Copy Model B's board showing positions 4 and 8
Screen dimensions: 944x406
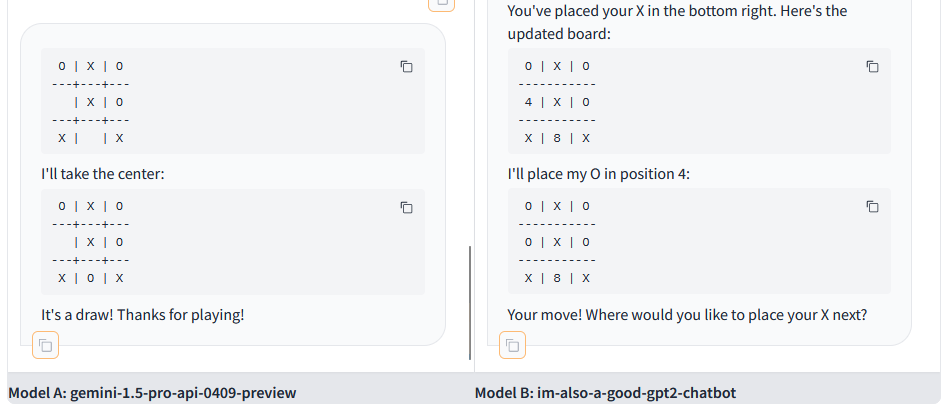(x=872, y=66)
